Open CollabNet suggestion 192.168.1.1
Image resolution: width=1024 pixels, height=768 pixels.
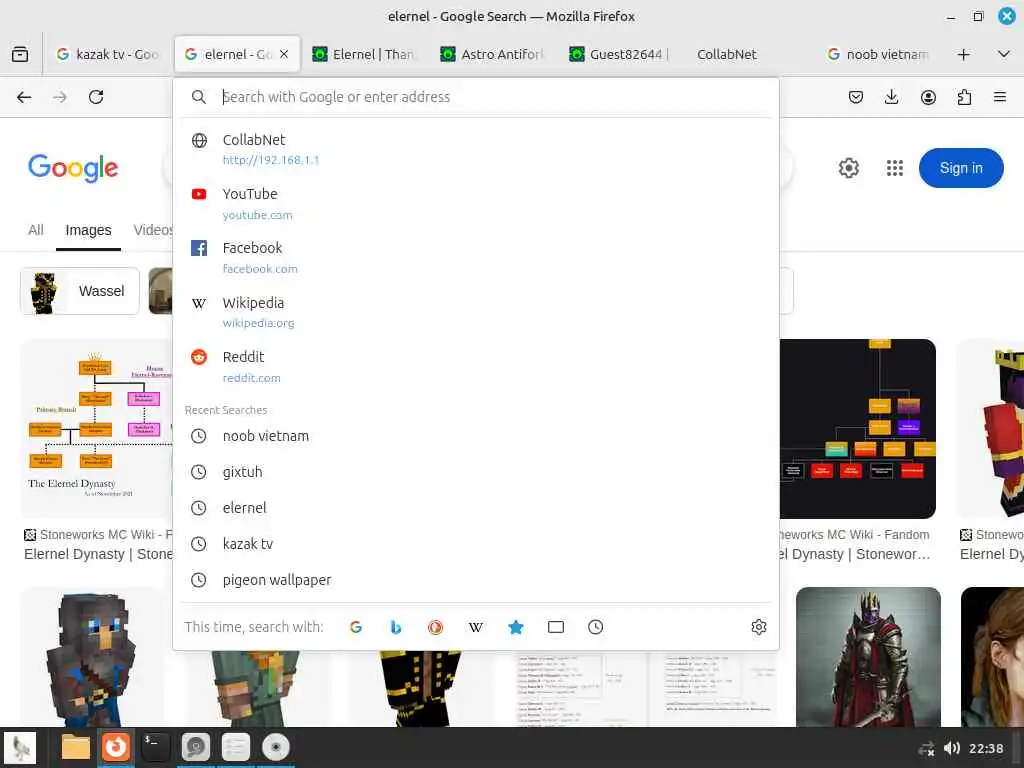(x=477, y=149)
